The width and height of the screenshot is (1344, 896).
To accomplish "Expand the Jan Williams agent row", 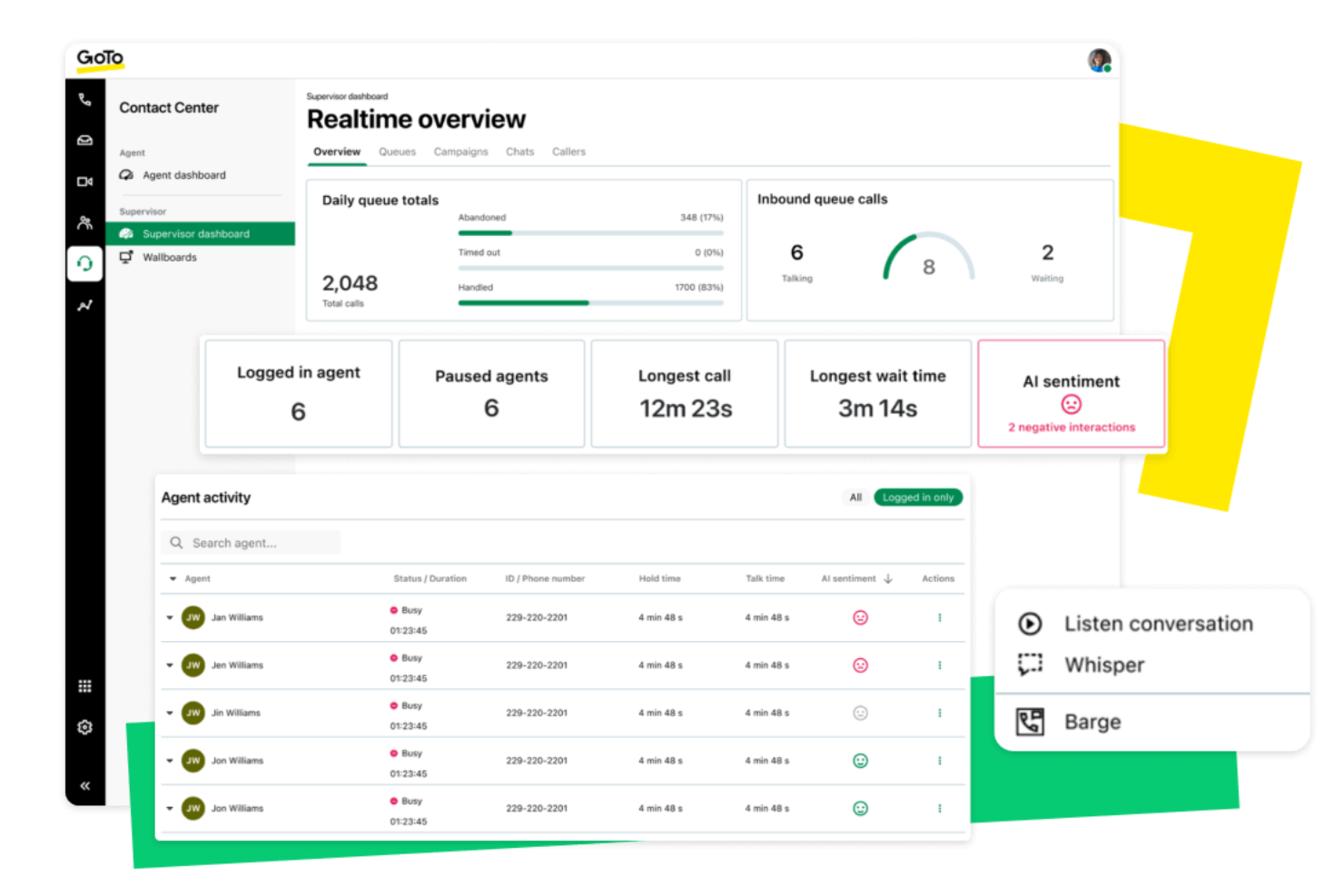I will (170, 617).
